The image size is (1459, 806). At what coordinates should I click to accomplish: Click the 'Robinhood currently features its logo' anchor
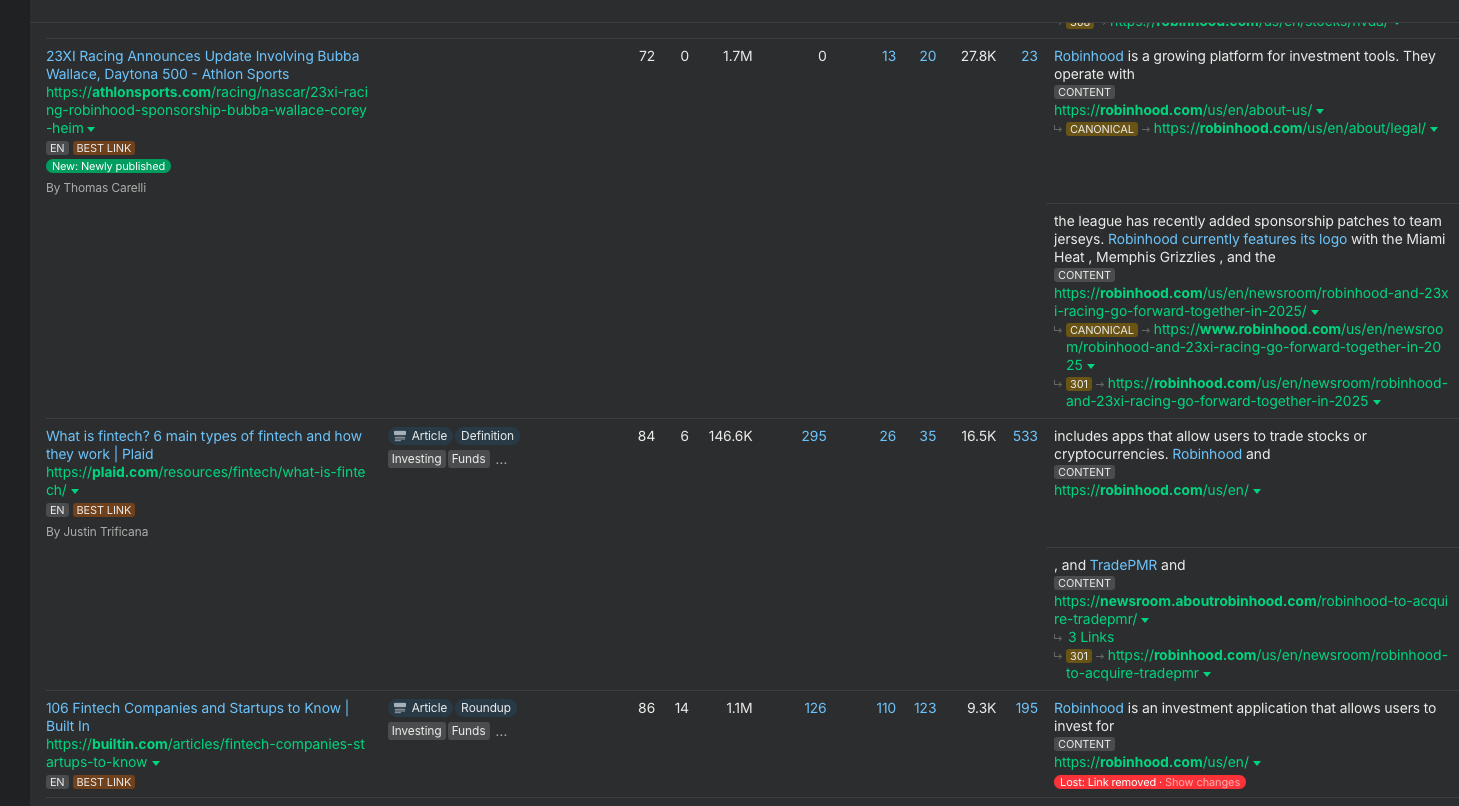[1227, 239]
